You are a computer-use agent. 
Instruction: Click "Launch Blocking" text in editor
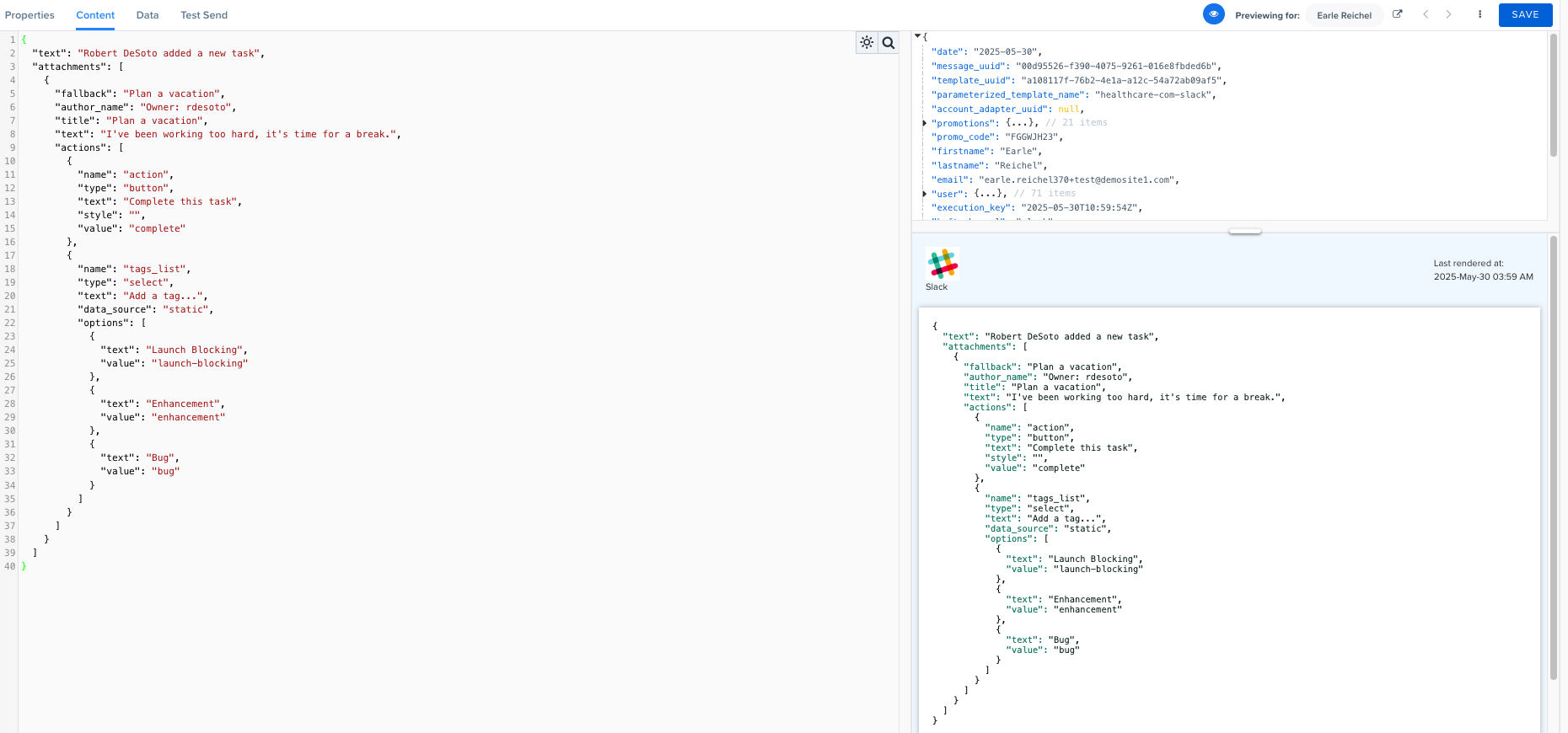coord(195,350)
